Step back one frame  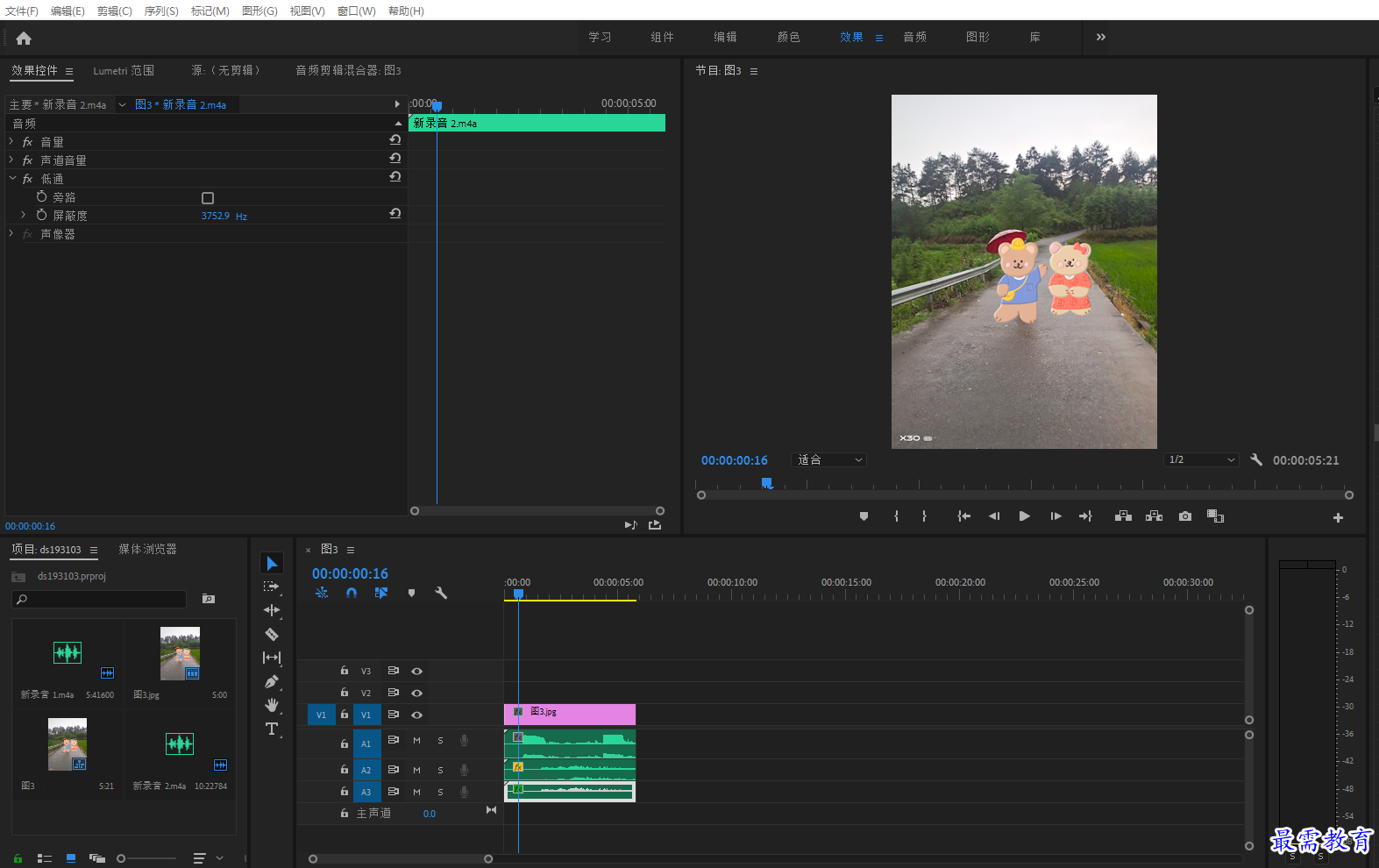pos(993,516)
